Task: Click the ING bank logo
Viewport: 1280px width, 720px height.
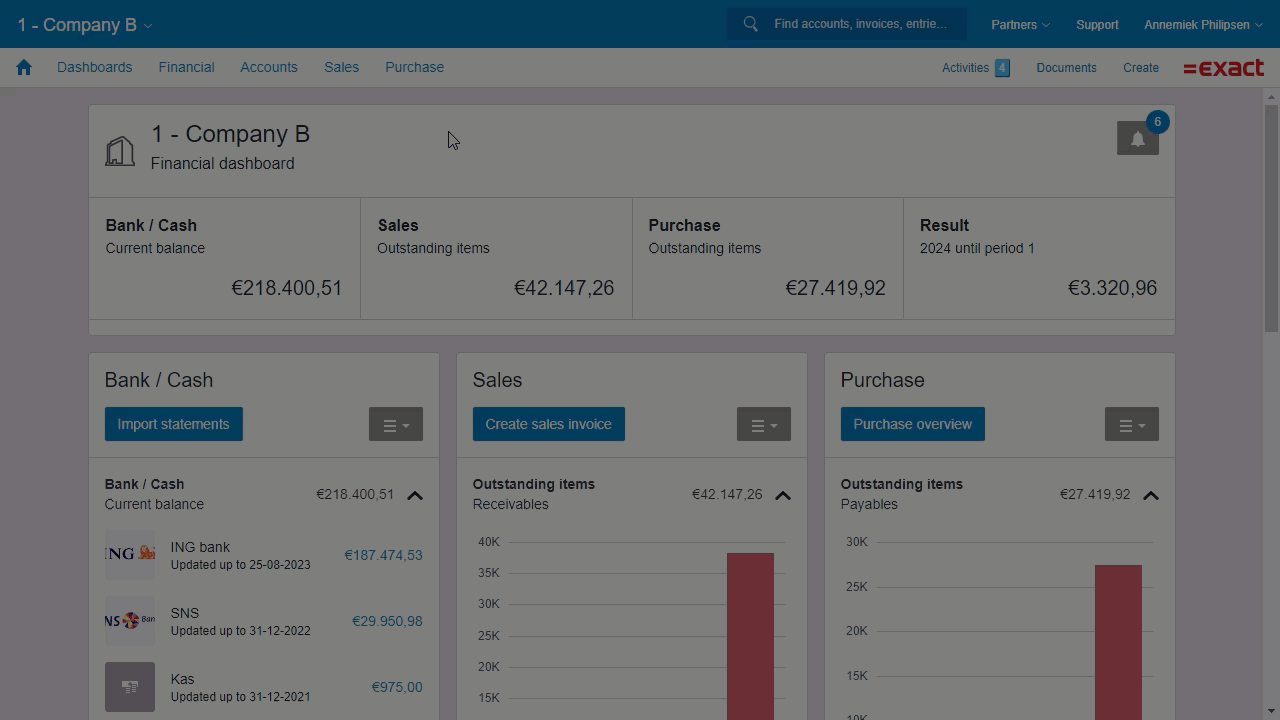Action: [129, 555]
